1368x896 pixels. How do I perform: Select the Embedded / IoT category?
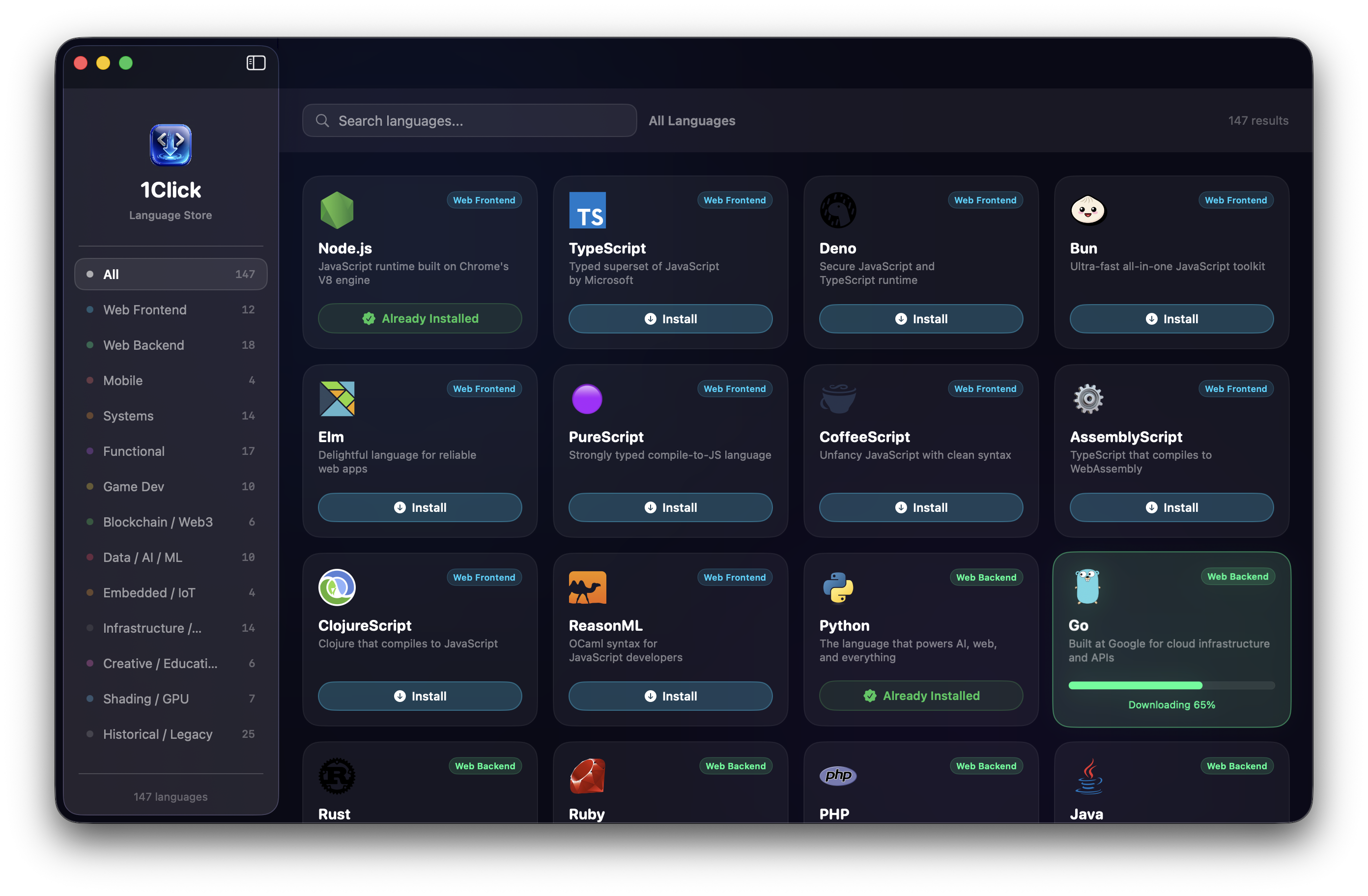(171, 592)
